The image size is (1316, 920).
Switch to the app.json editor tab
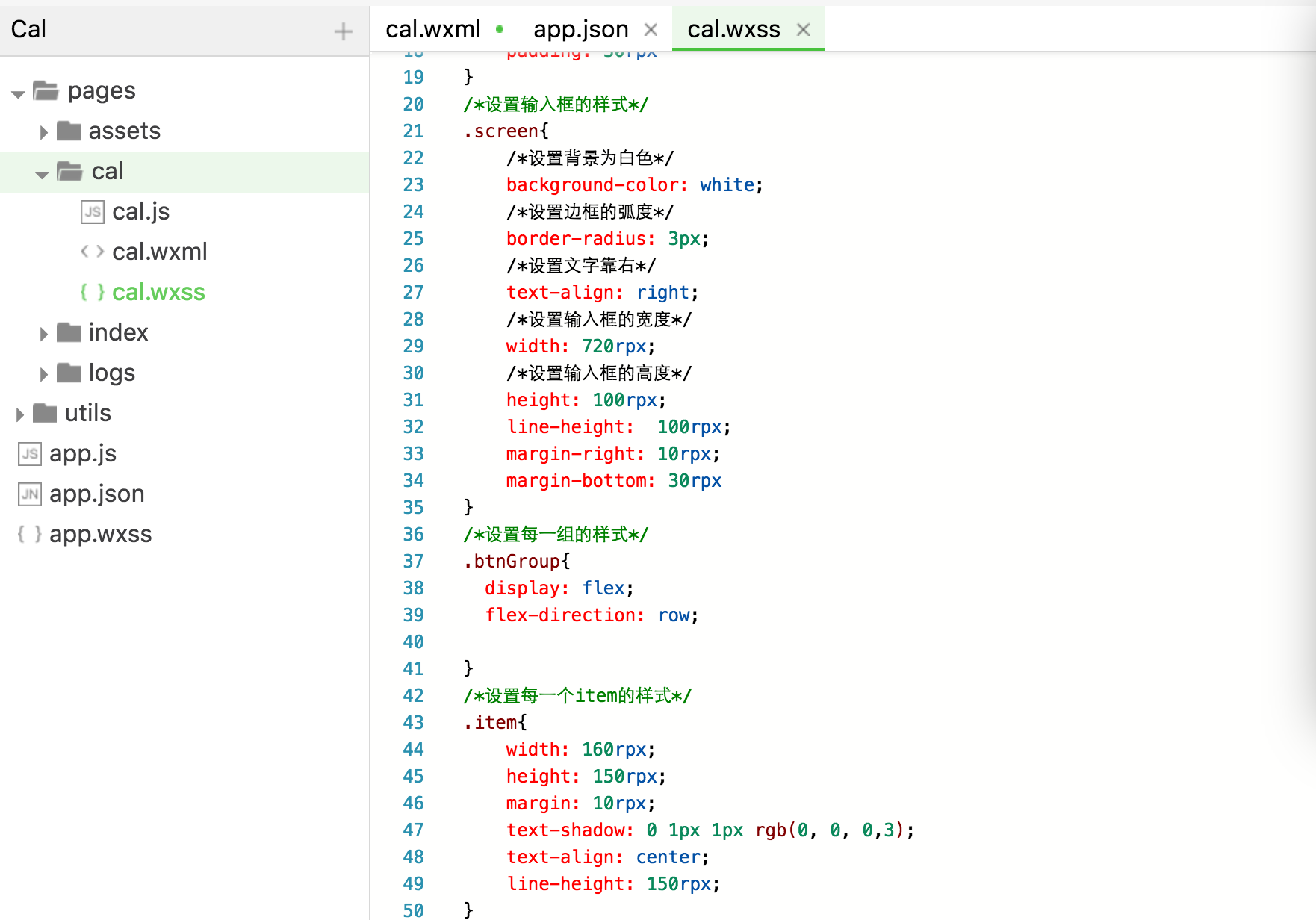tap(581, 29)
